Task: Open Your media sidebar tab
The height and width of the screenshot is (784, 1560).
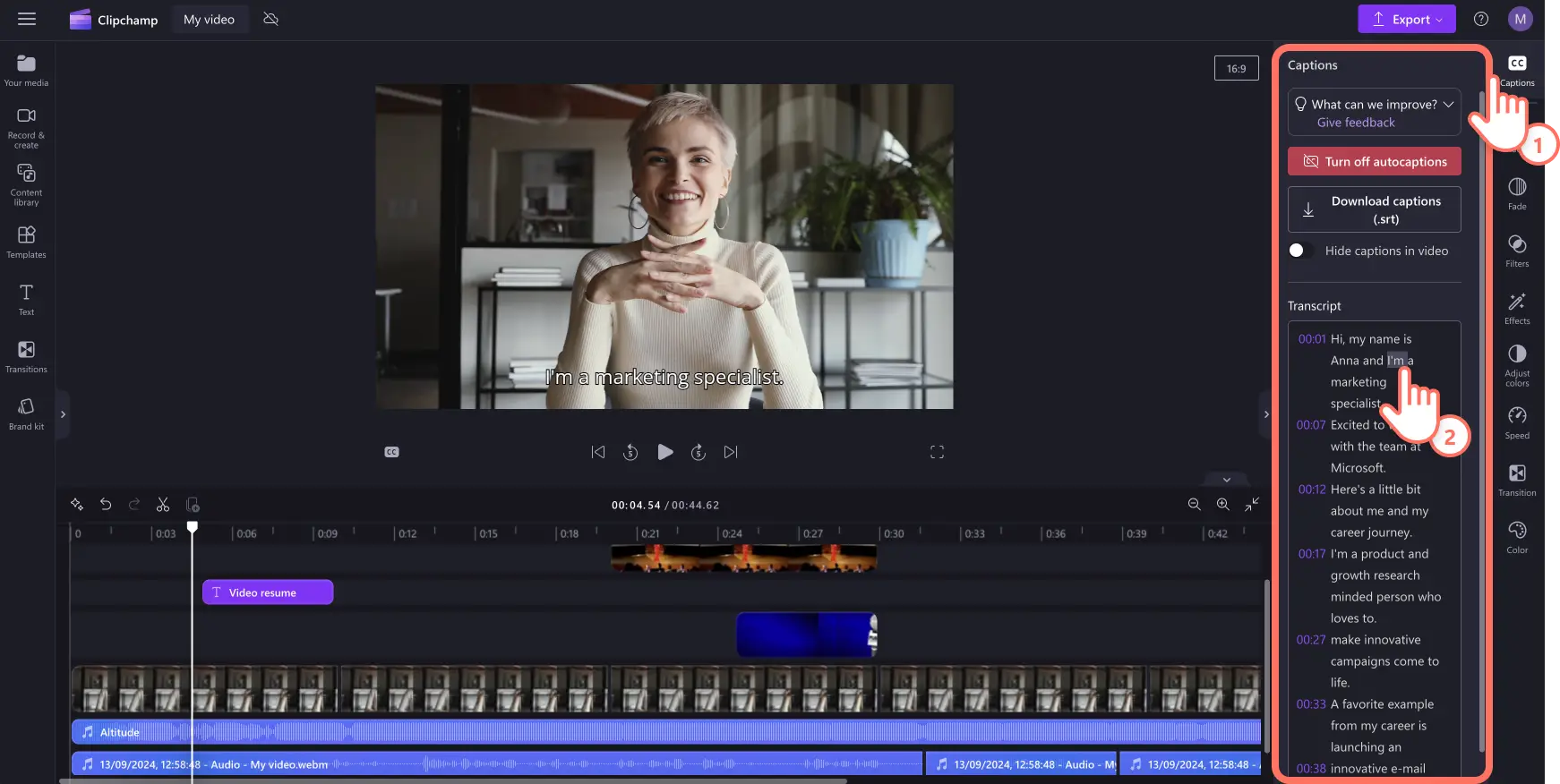Action: point(26,71)
